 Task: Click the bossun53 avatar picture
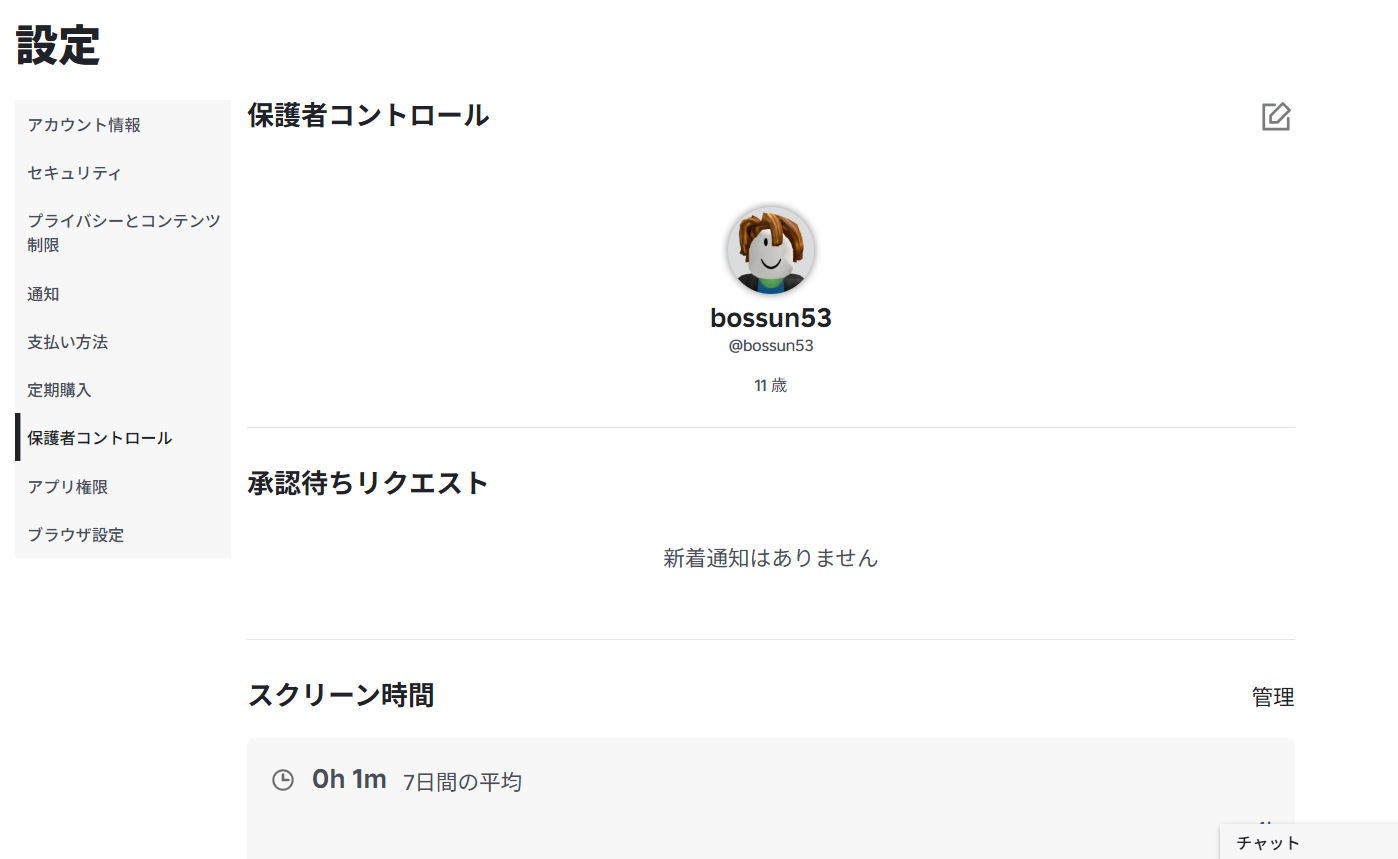pos(770,250)
